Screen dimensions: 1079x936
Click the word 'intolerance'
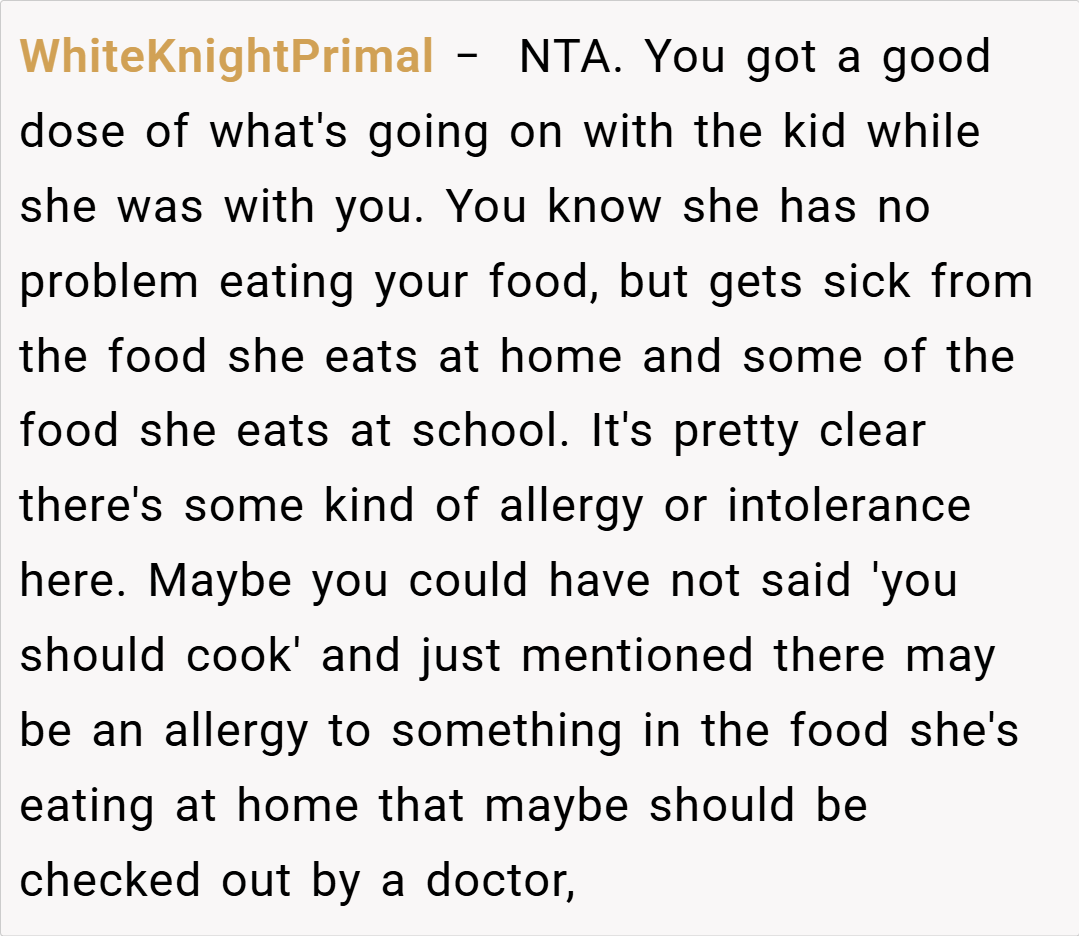(849, 506)
